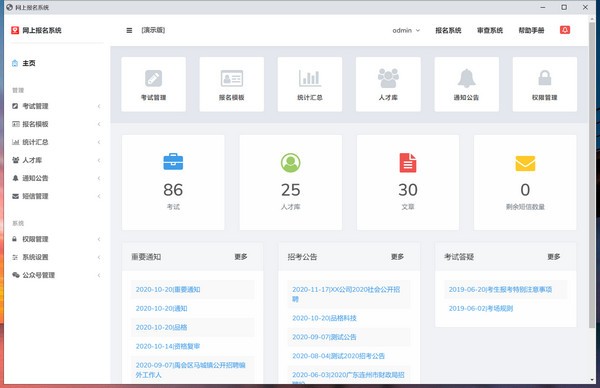Open the 考试管理 shortcut card icon
This screenshot has height=388, width=600.
point(153,78)
